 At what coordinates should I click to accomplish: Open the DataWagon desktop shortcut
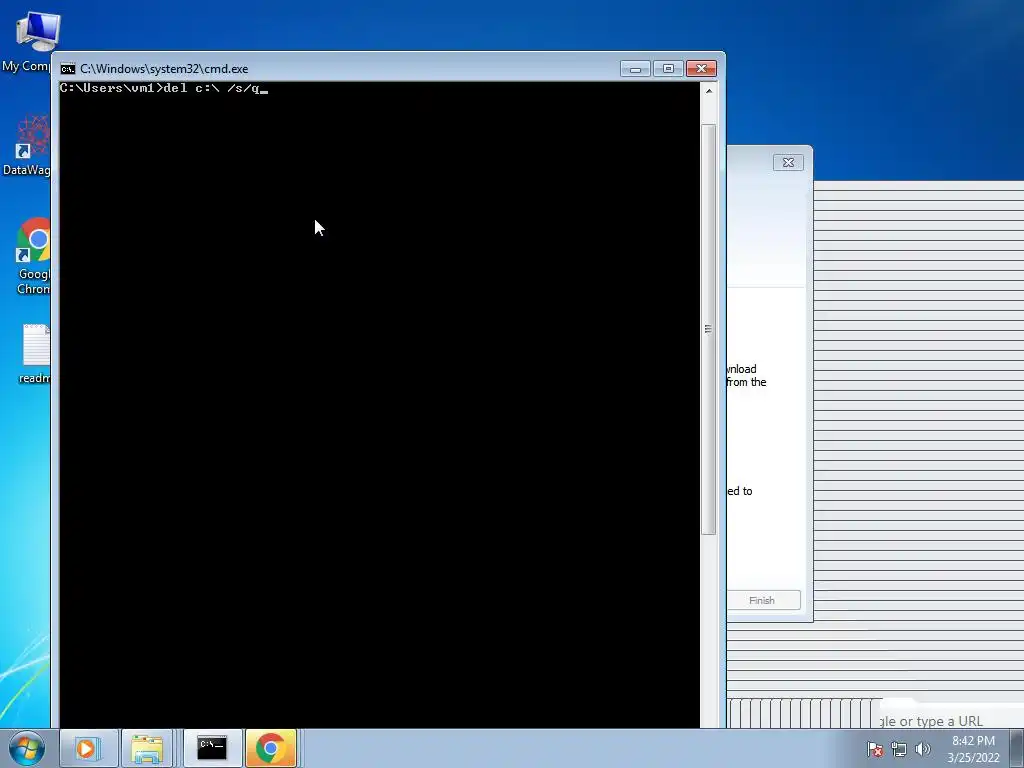click(x=26, y=145)
